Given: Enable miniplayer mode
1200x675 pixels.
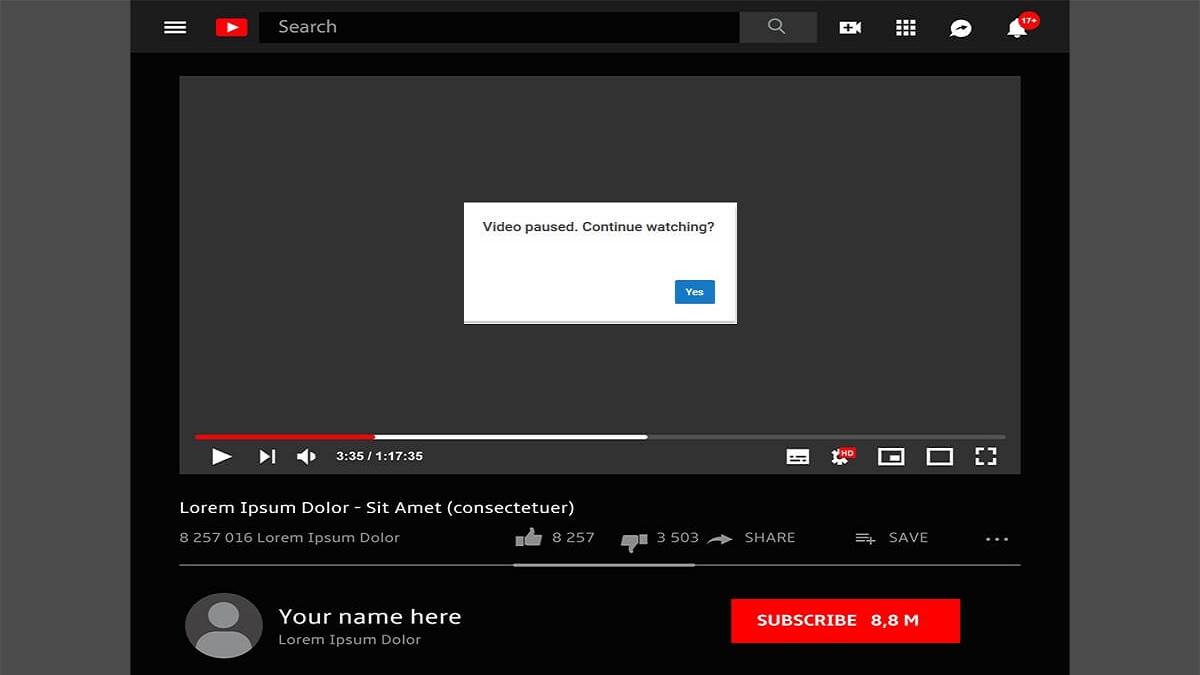Looking at the screenshot, I should point(891,456).
